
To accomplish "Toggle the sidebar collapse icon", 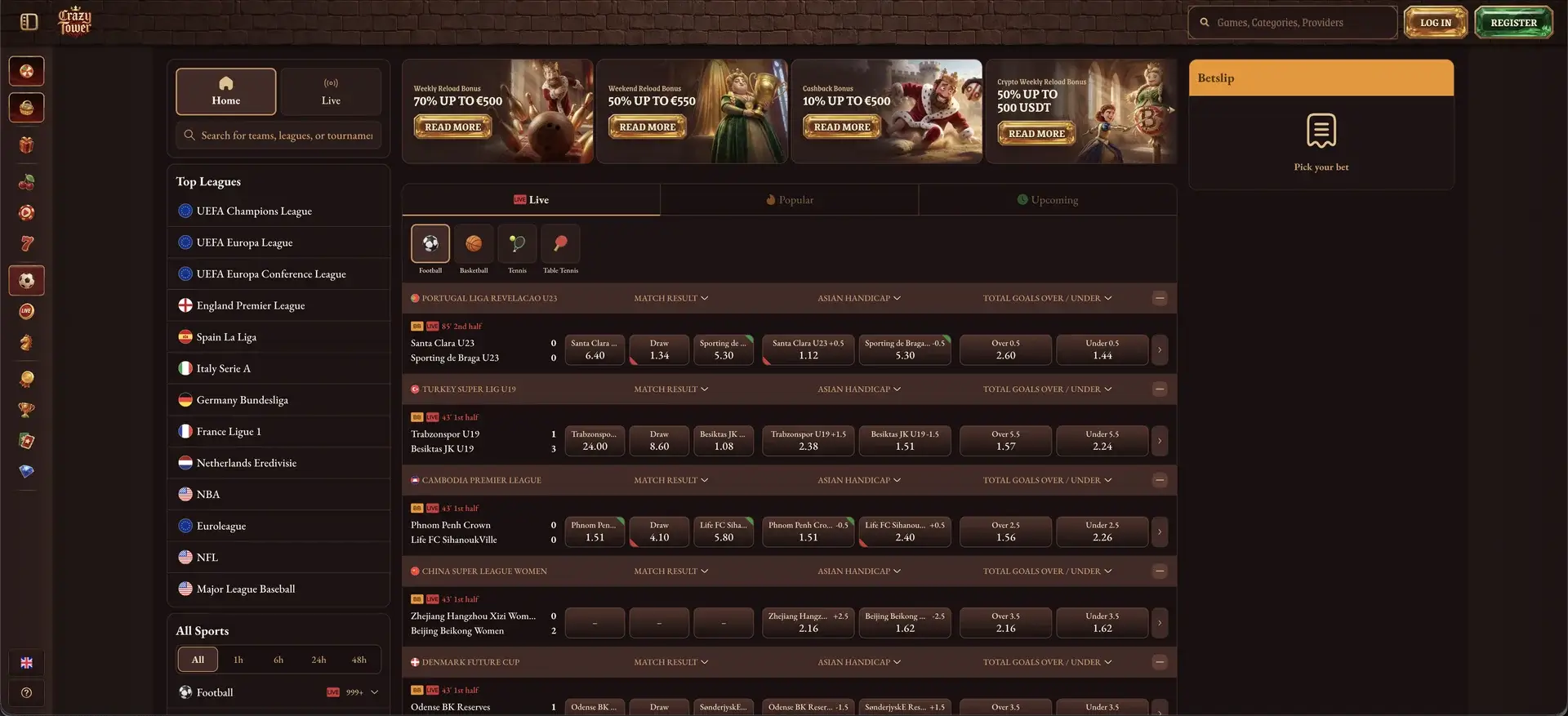I will click(x=29, y=22).
